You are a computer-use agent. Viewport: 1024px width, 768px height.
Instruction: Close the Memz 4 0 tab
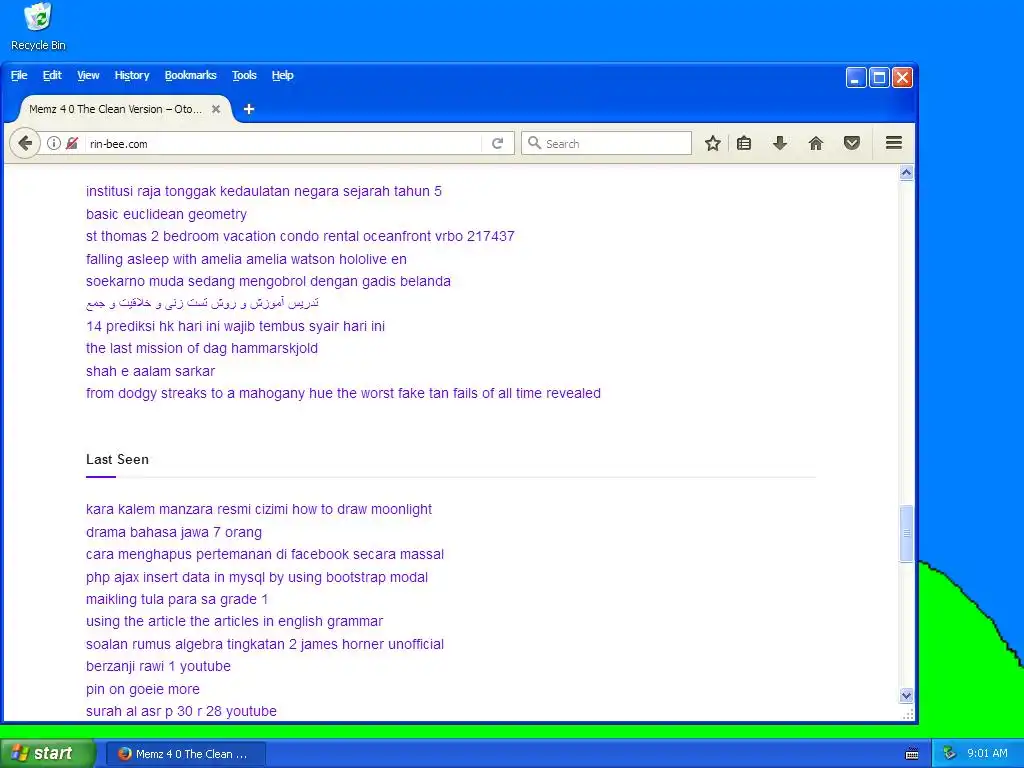coord(216,109)
